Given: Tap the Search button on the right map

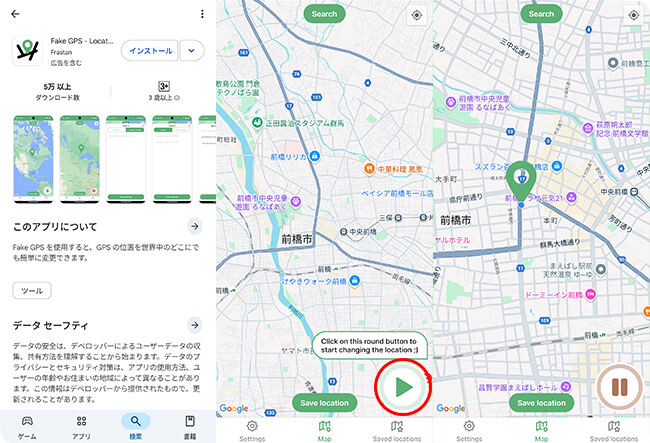Looking at the screenshot, I should [x=541, y=14].
